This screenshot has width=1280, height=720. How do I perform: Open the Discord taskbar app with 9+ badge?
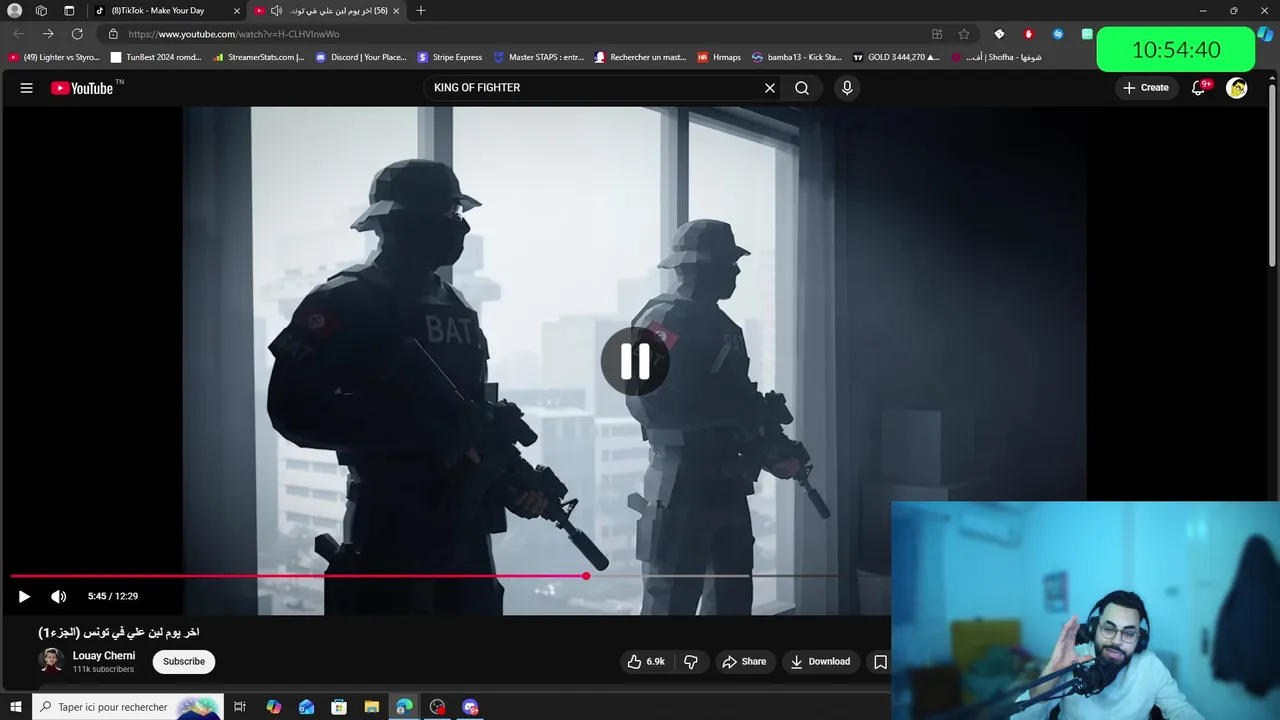click(x=470, y=707)
